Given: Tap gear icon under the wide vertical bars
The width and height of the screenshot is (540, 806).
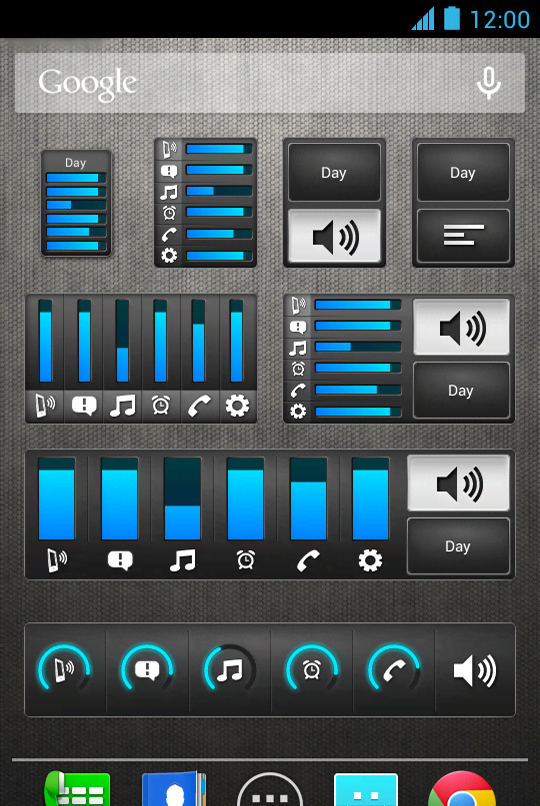Looking at the screenshot, I should pos(370,560).
